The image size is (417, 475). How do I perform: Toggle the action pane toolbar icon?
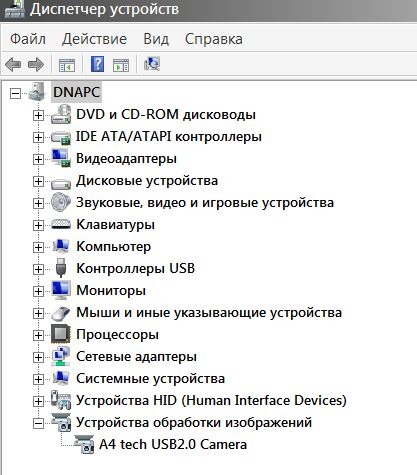[121, 64]
